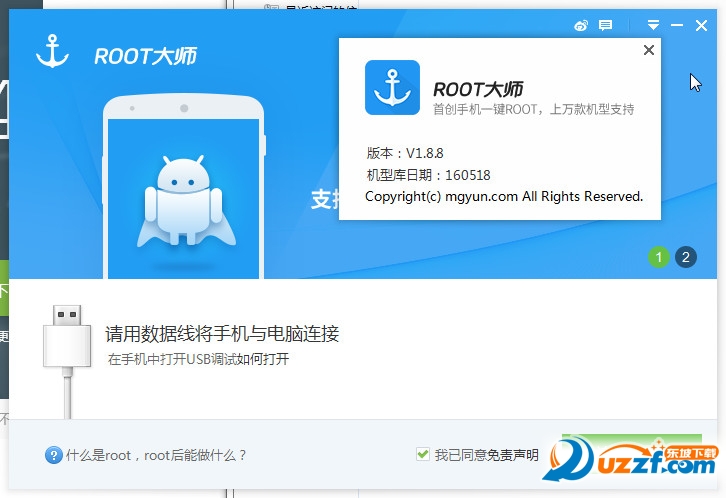Open '如何打开' USB debugging help link
The height and width of the screenshot is (498, 726).
tap(263, 359)
